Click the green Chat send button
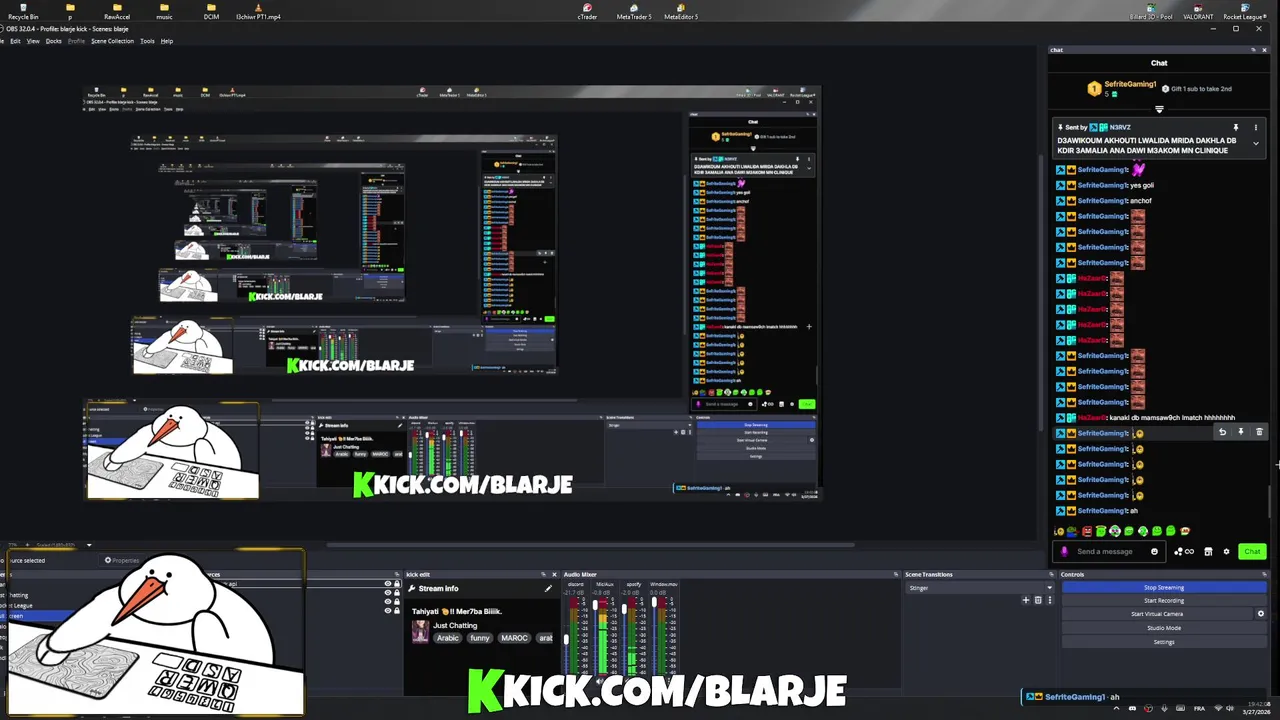This screenshot has width=1280, height=720. 1252,551
